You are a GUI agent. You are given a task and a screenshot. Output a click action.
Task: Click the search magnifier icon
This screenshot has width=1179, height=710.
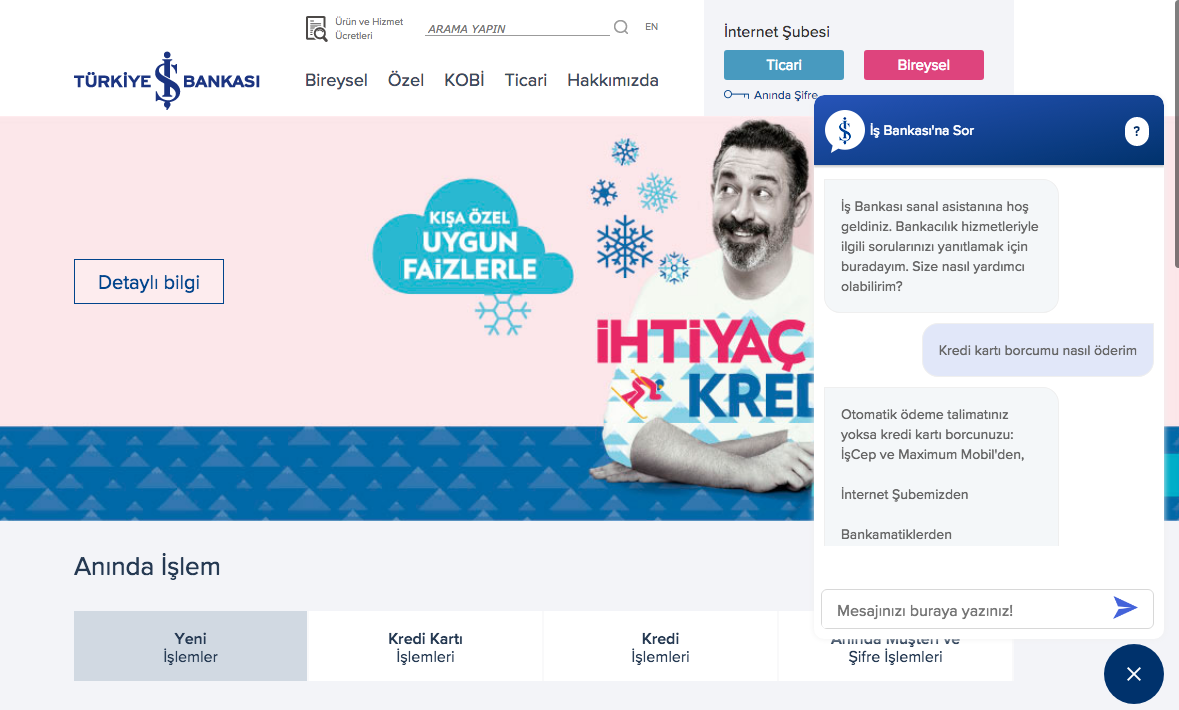(621, 27)
